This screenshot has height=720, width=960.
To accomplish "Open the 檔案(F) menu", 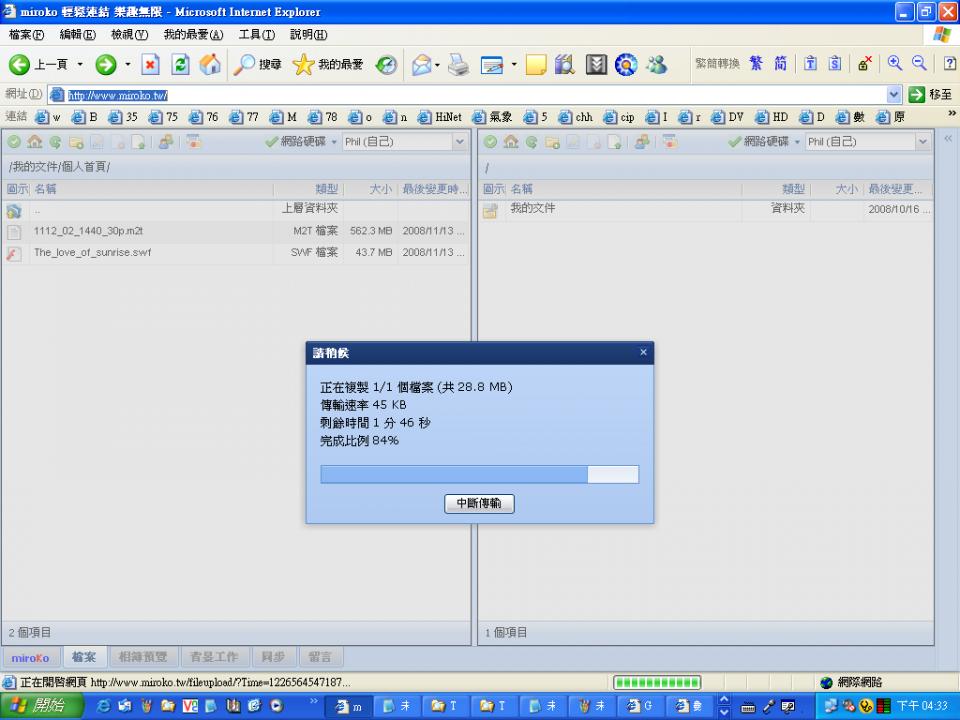I will [26, 35].
